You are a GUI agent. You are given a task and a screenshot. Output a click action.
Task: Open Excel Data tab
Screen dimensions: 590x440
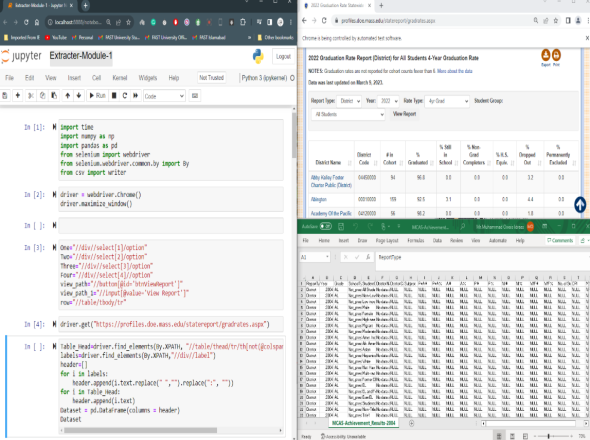pos(437,241)
